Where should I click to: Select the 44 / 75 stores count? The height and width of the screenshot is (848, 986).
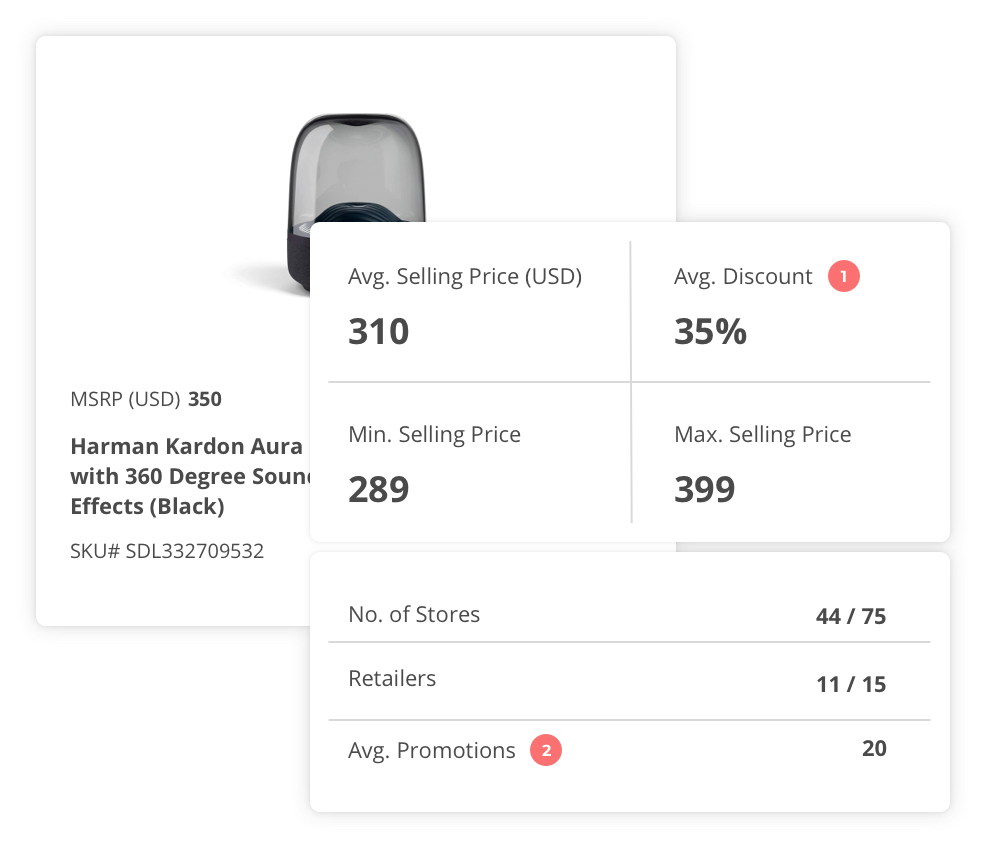coord(851,616)
